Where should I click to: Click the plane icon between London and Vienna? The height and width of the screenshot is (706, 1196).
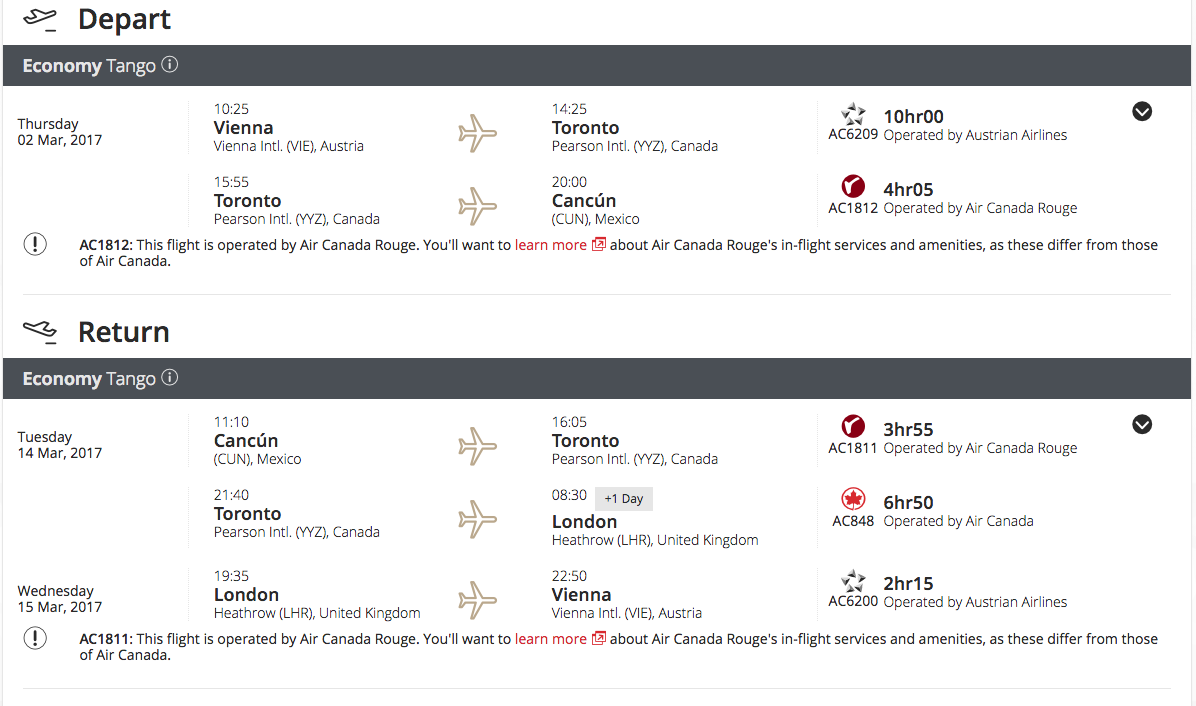[x=477, y=600]
